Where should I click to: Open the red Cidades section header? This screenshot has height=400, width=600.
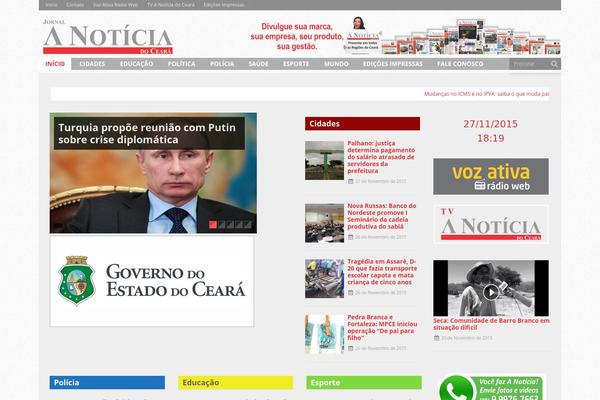(362, 124)
